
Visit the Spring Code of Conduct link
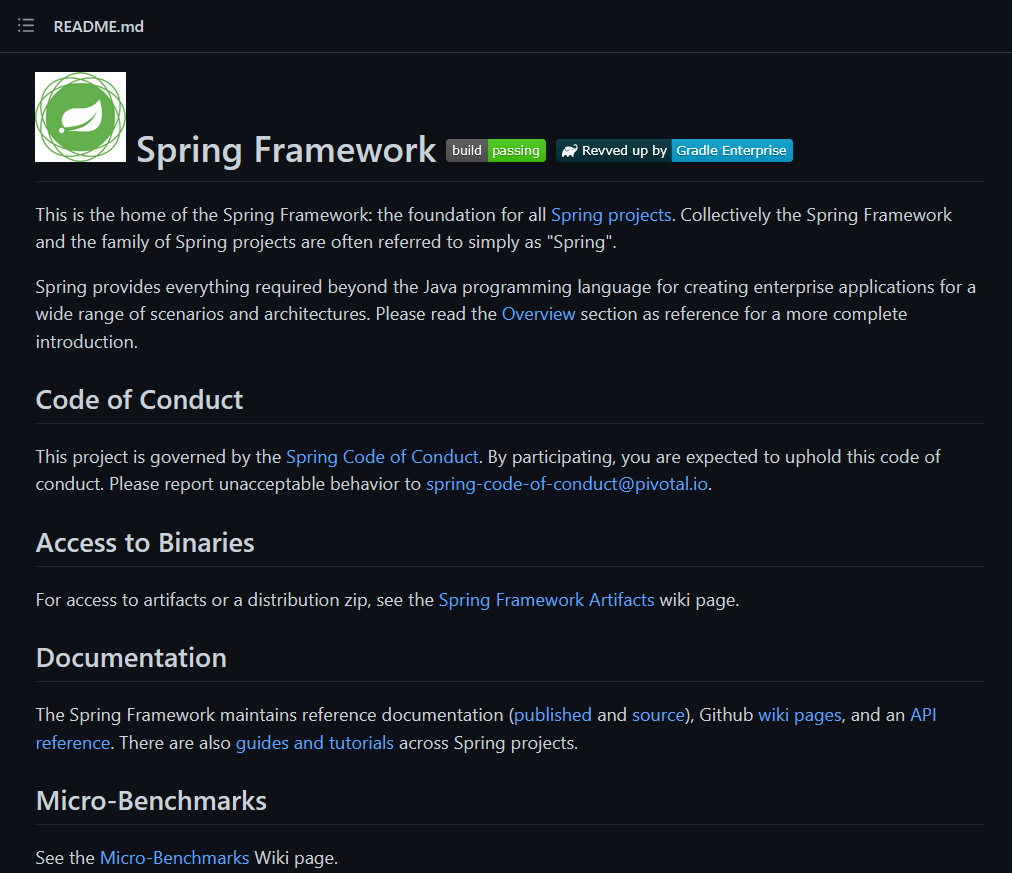pyautogui.click(x=382, y=457)
